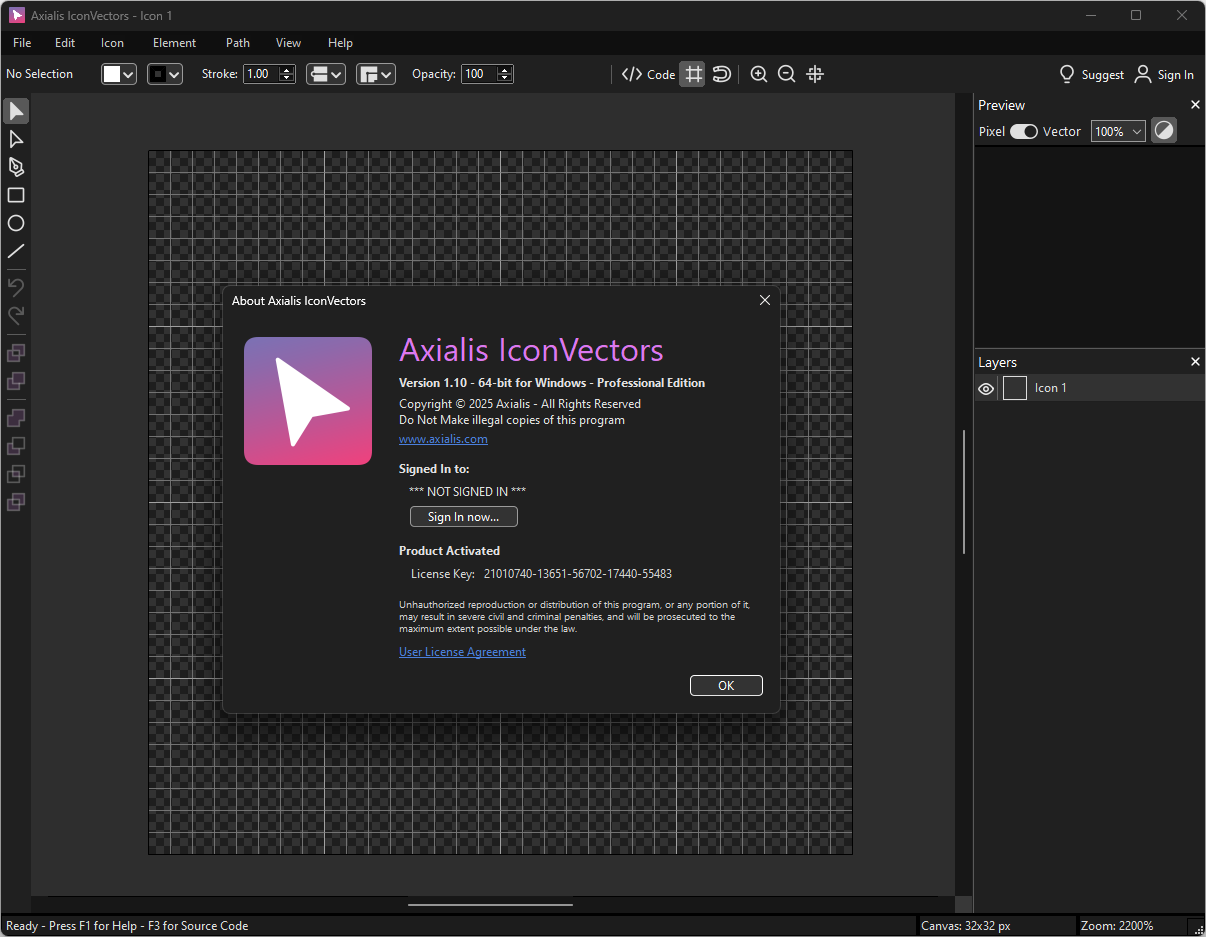Image resolution: width=1206 pixels, height=937 pixels.
Task: Click the curved-arrow snap icon beside grid
Action: 721,74
